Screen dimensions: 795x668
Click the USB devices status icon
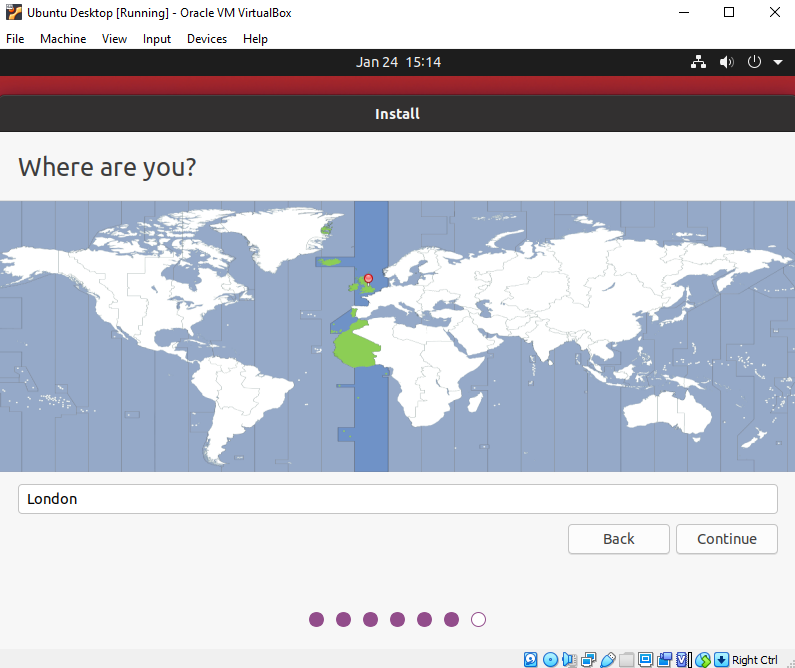click(608, 659)
